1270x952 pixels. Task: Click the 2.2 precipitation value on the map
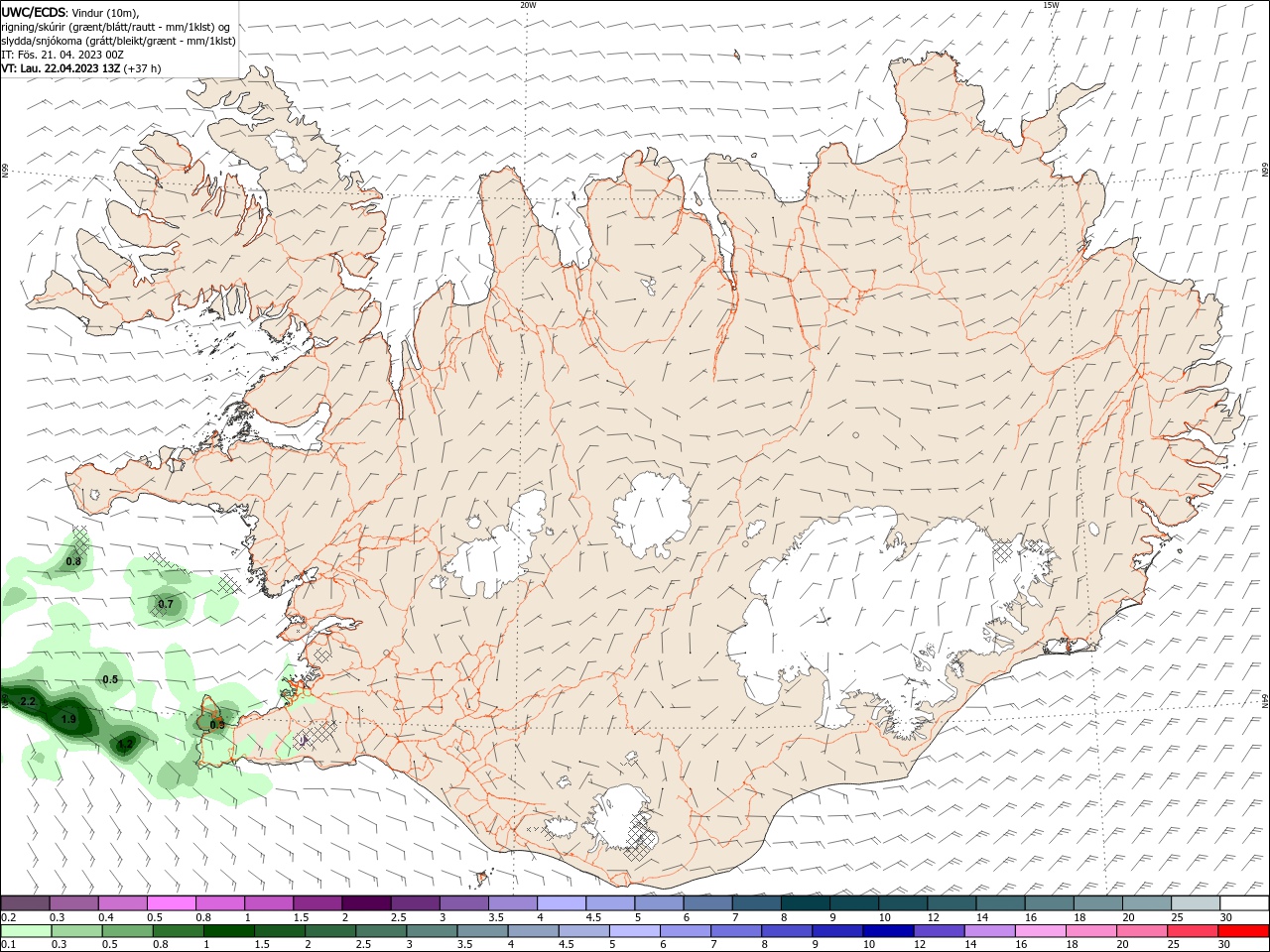(x=28, y=702)
